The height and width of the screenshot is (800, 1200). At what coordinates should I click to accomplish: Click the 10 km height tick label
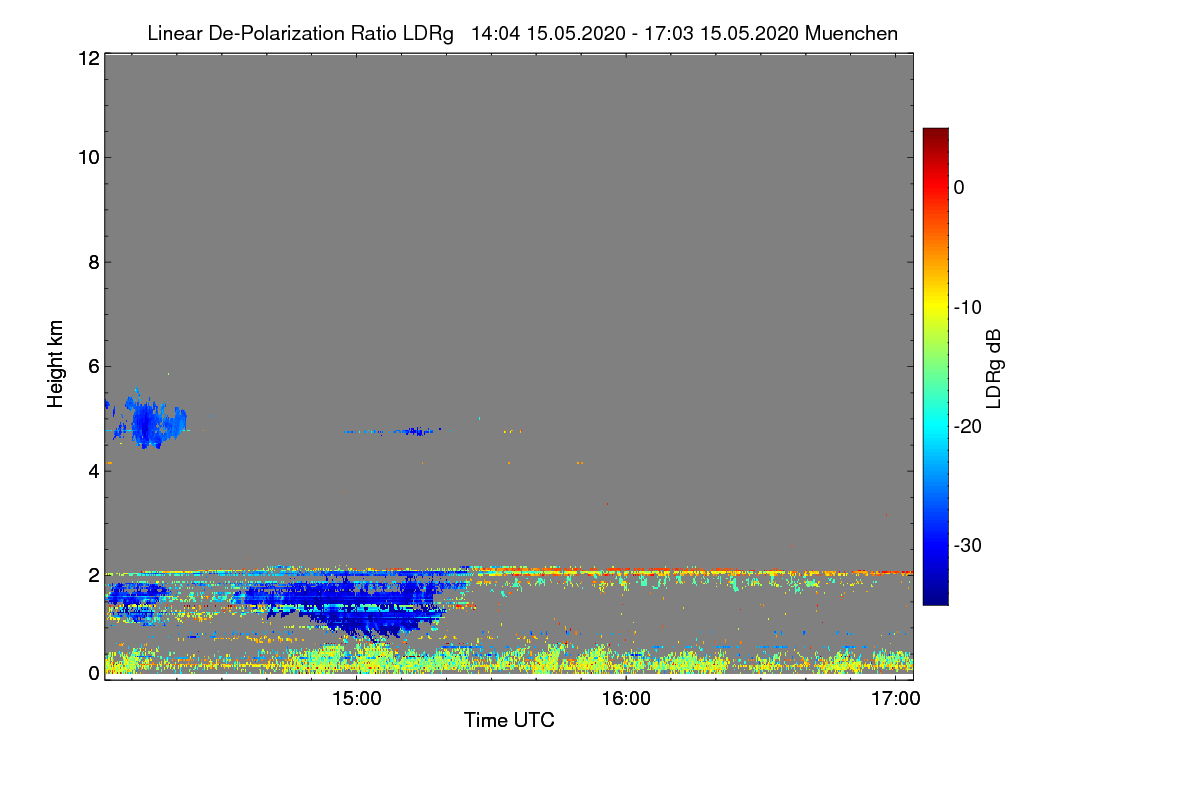[87, 157]
